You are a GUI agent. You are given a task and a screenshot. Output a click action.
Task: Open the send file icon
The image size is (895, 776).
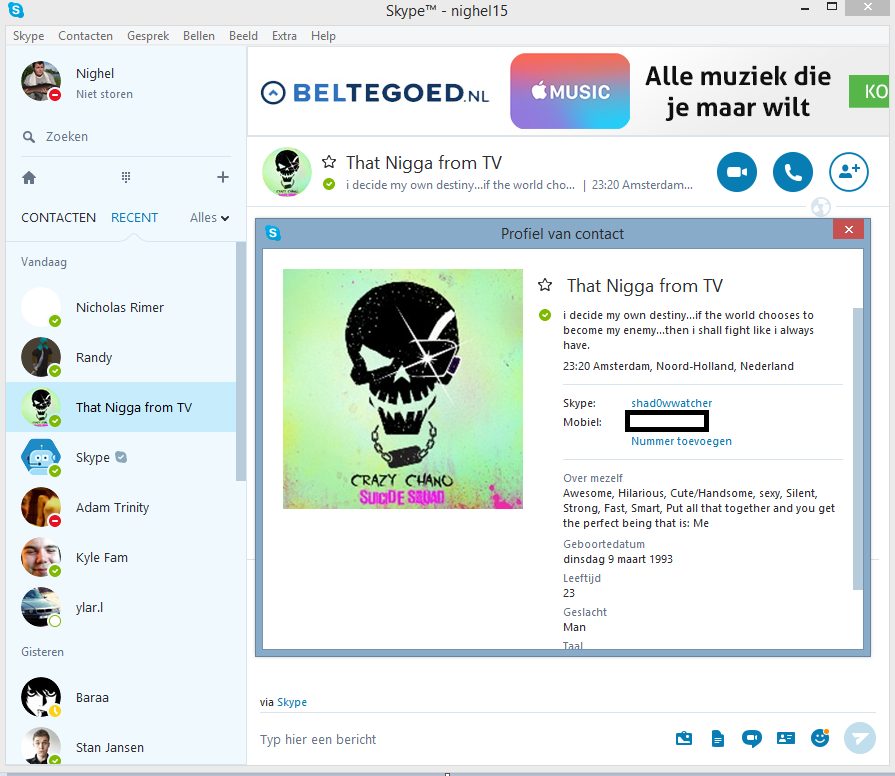(684, 738)
